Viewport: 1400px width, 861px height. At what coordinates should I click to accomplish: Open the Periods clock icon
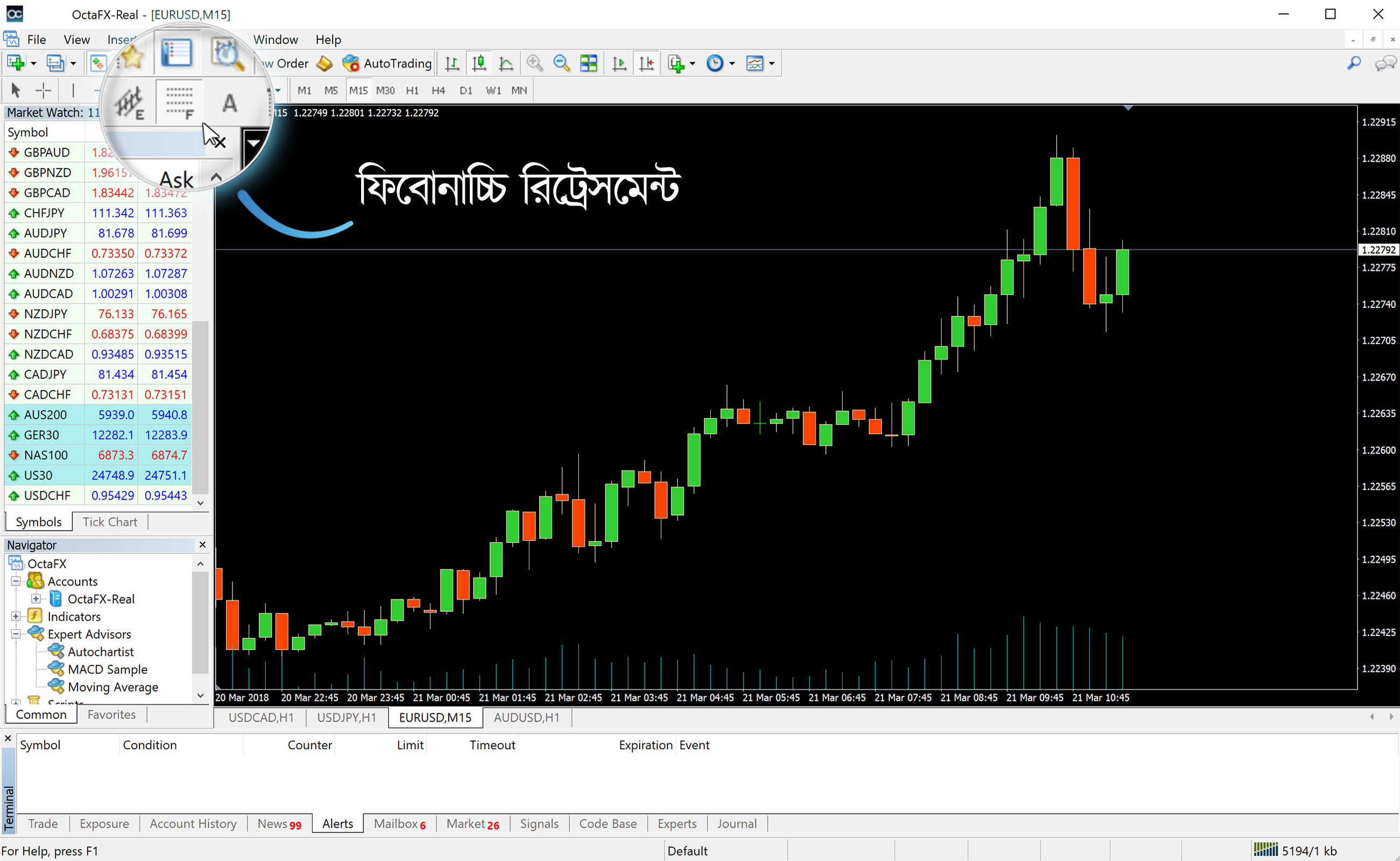(715, 63)
